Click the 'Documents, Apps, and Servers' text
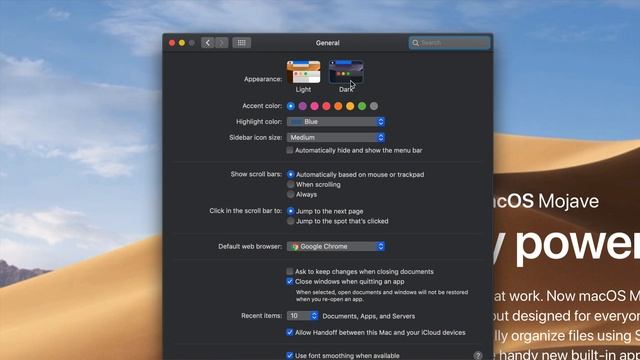Viewport: 640px width, 360px height. pyautogui.click(x=369, y=316)
